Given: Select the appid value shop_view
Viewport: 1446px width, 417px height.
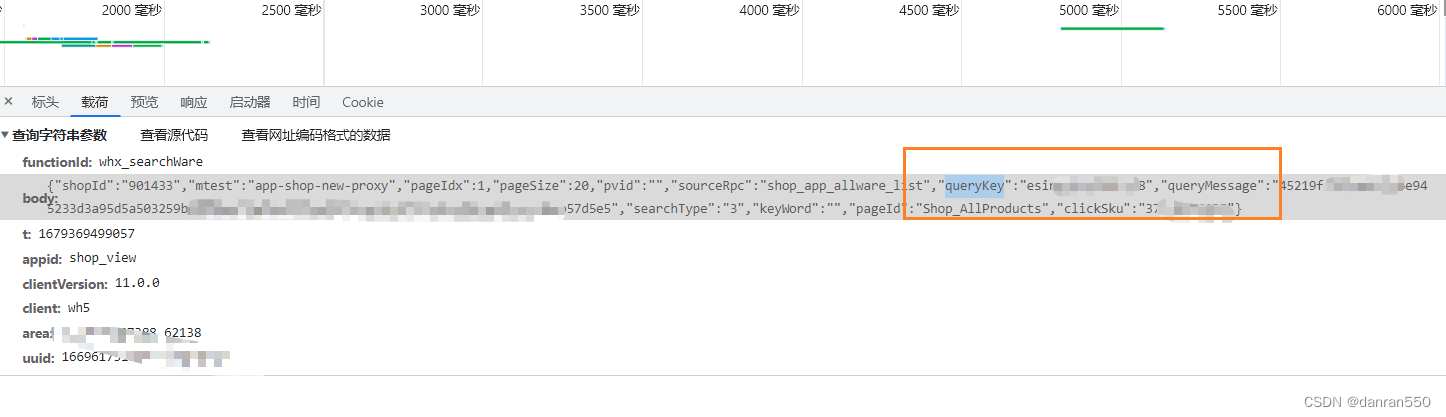Looking at the screenshot, I should click(103, 257).
